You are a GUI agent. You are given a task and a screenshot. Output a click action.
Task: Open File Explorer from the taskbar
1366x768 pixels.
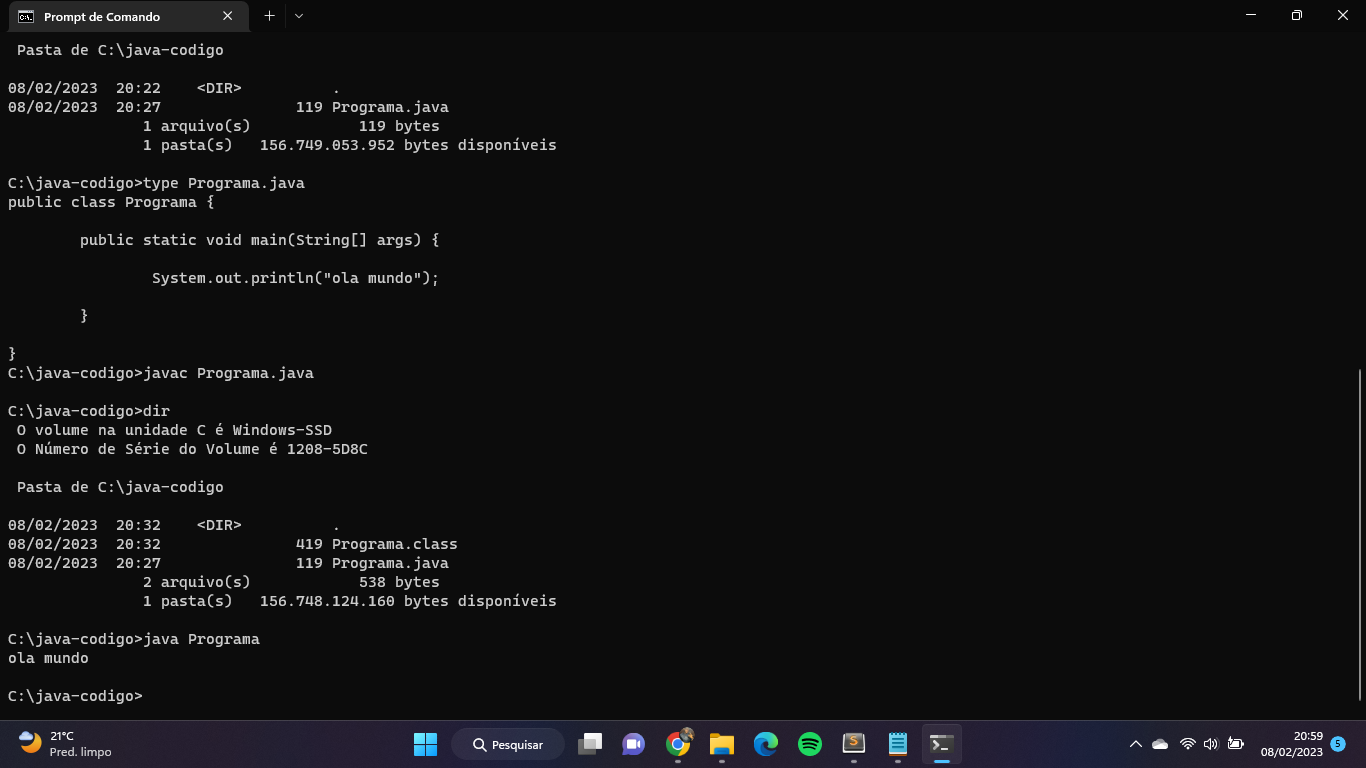(x=721, y=744)
